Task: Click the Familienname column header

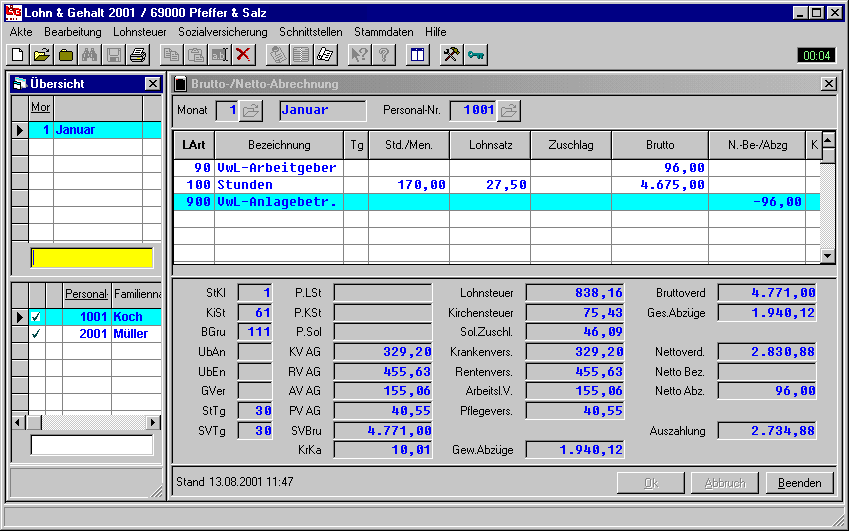Action: click(x=137, y=294)
